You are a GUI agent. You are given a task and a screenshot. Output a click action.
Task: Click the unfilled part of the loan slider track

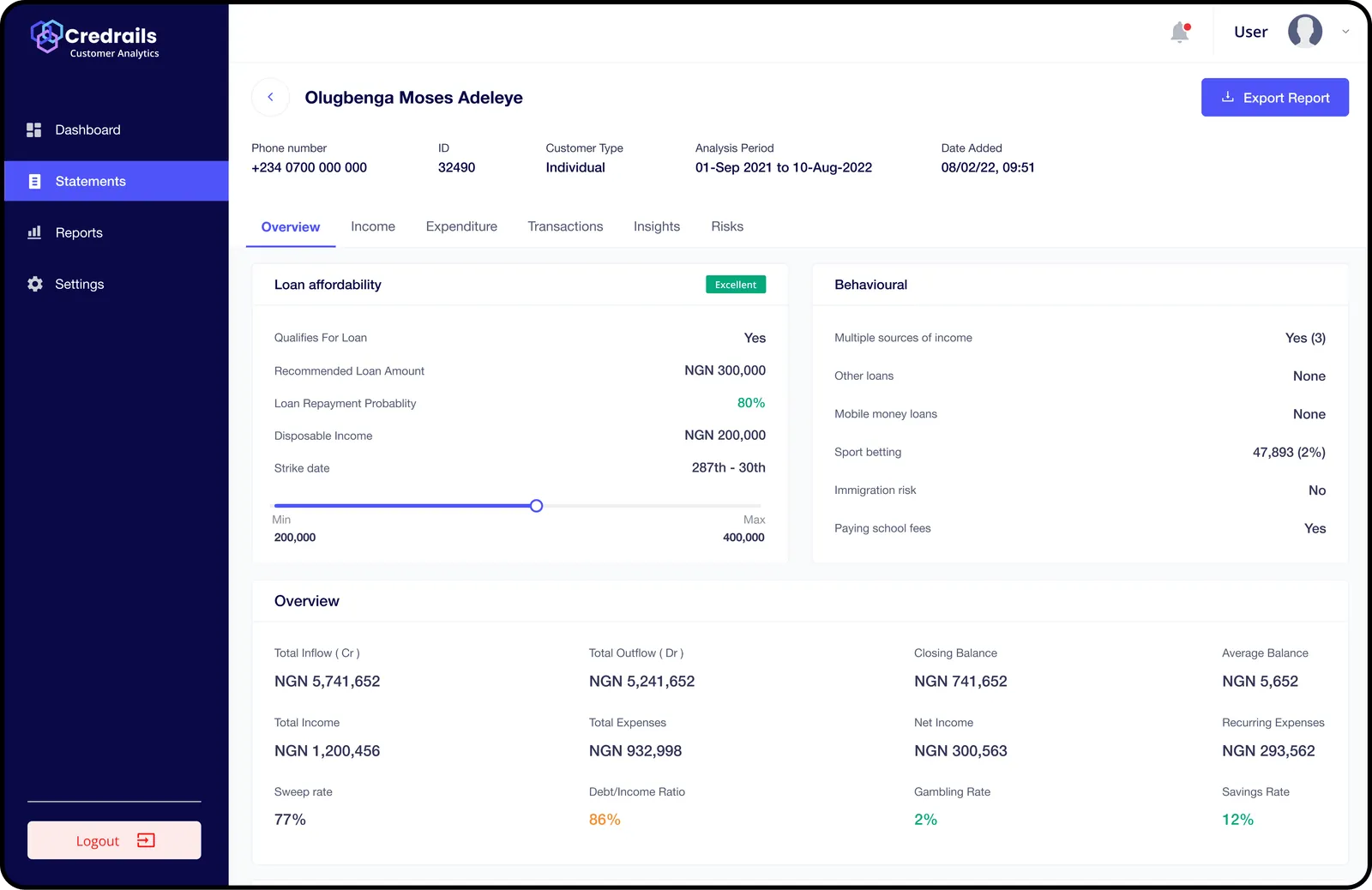(652, 506)
